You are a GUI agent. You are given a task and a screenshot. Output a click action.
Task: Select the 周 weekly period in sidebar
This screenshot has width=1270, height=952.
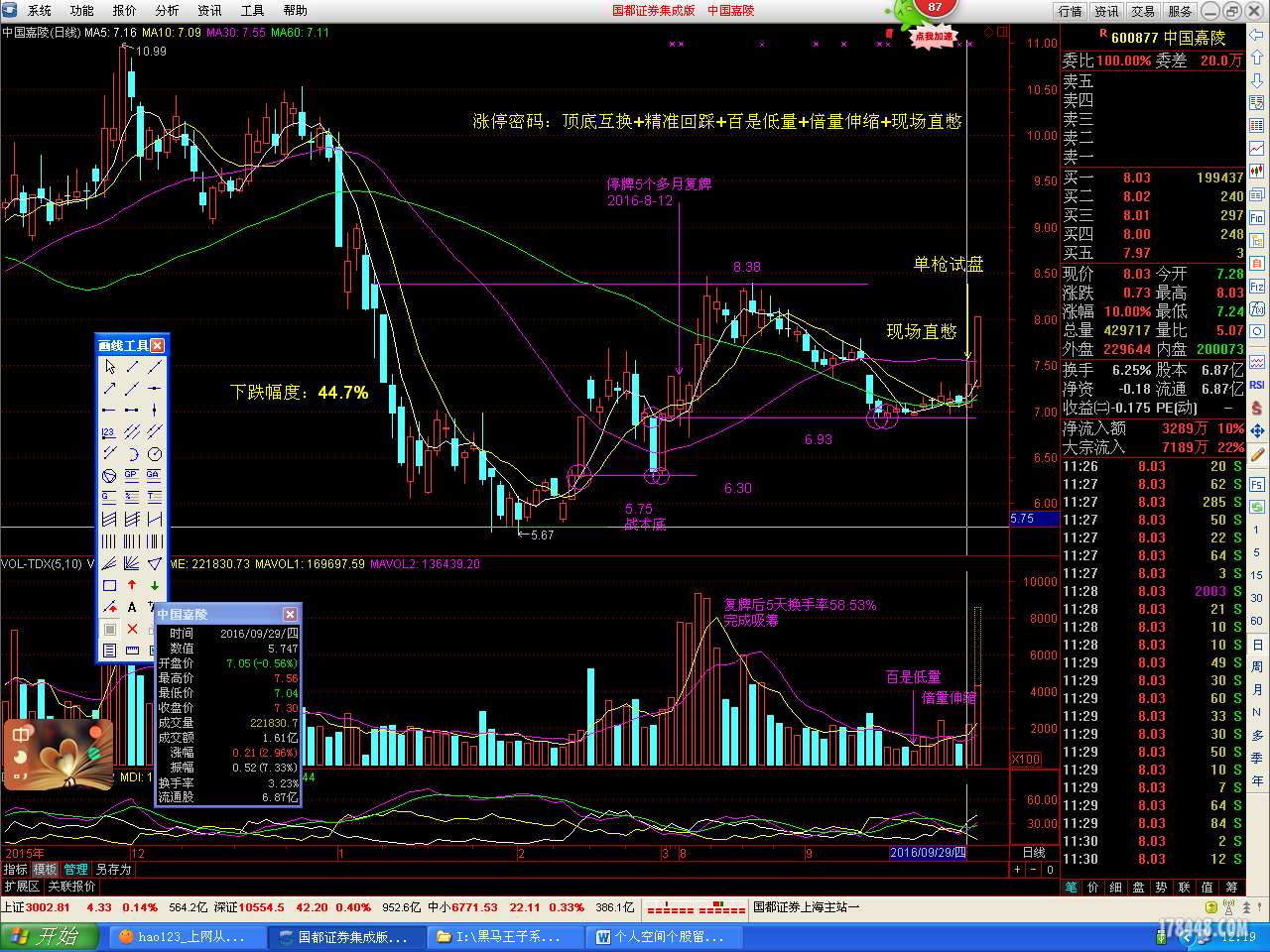(x=1257, y=666)
